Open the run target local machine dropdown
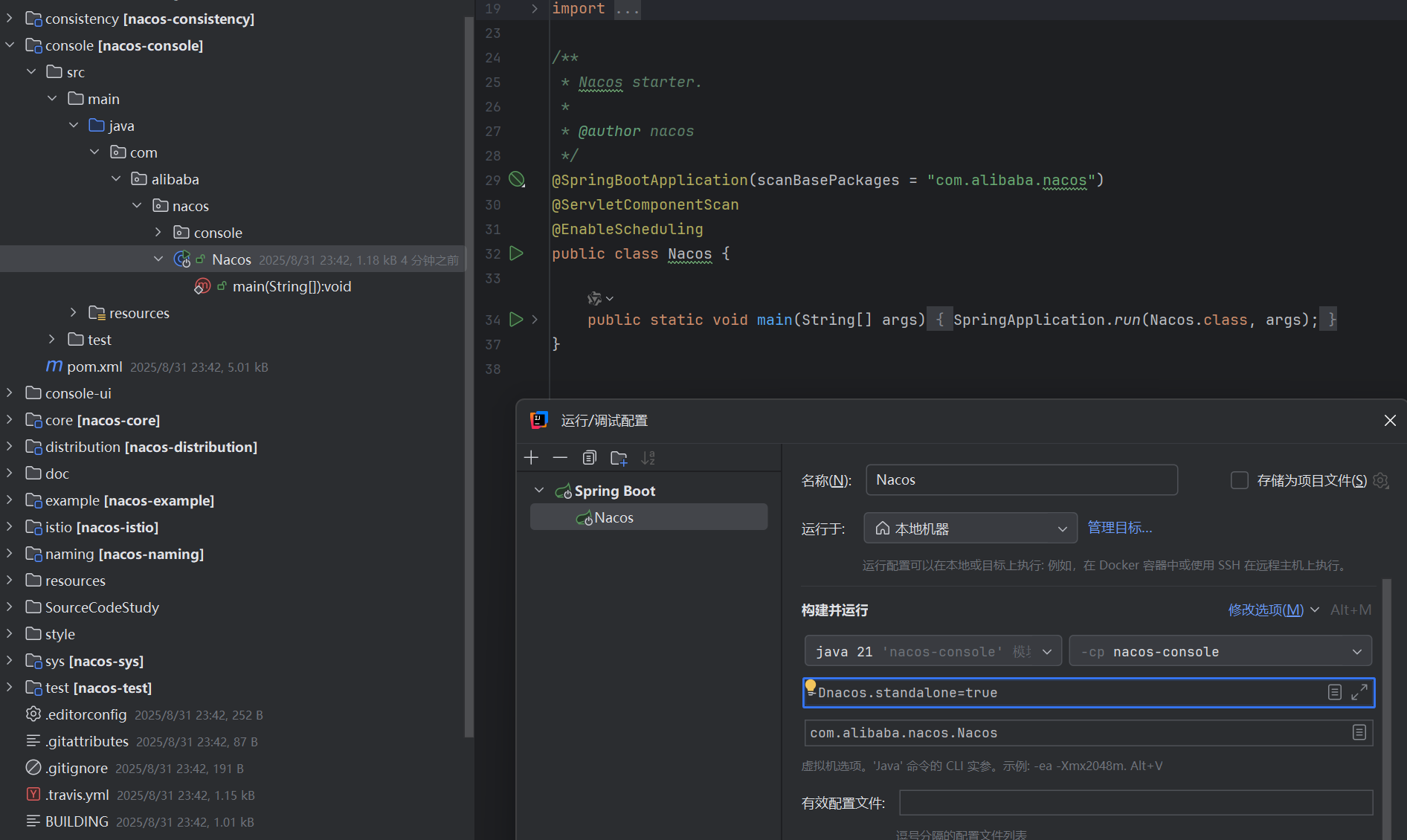This screenshot has height=840, width=1407. point(970,529)
